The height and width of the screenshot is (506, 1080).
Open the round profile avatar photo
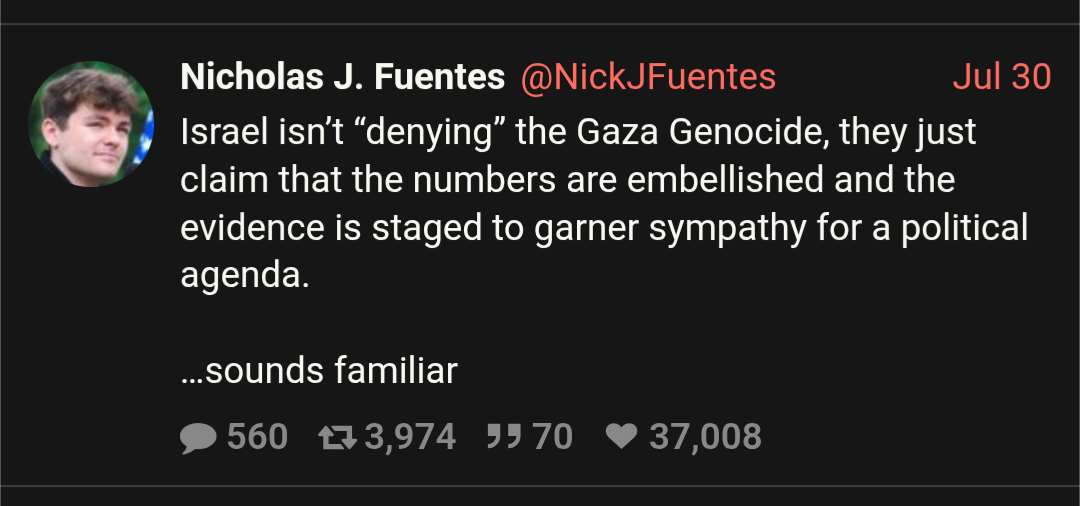click(91, 124)
